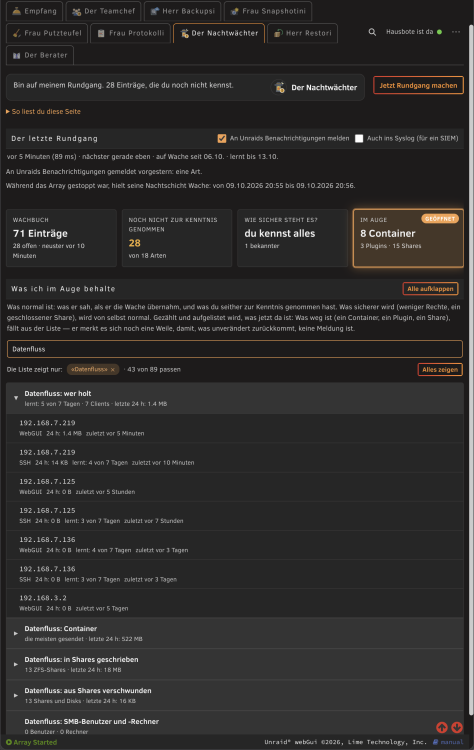
Task: Focus the Datenfluss filter input field
Action: click(x=235, y=349)
